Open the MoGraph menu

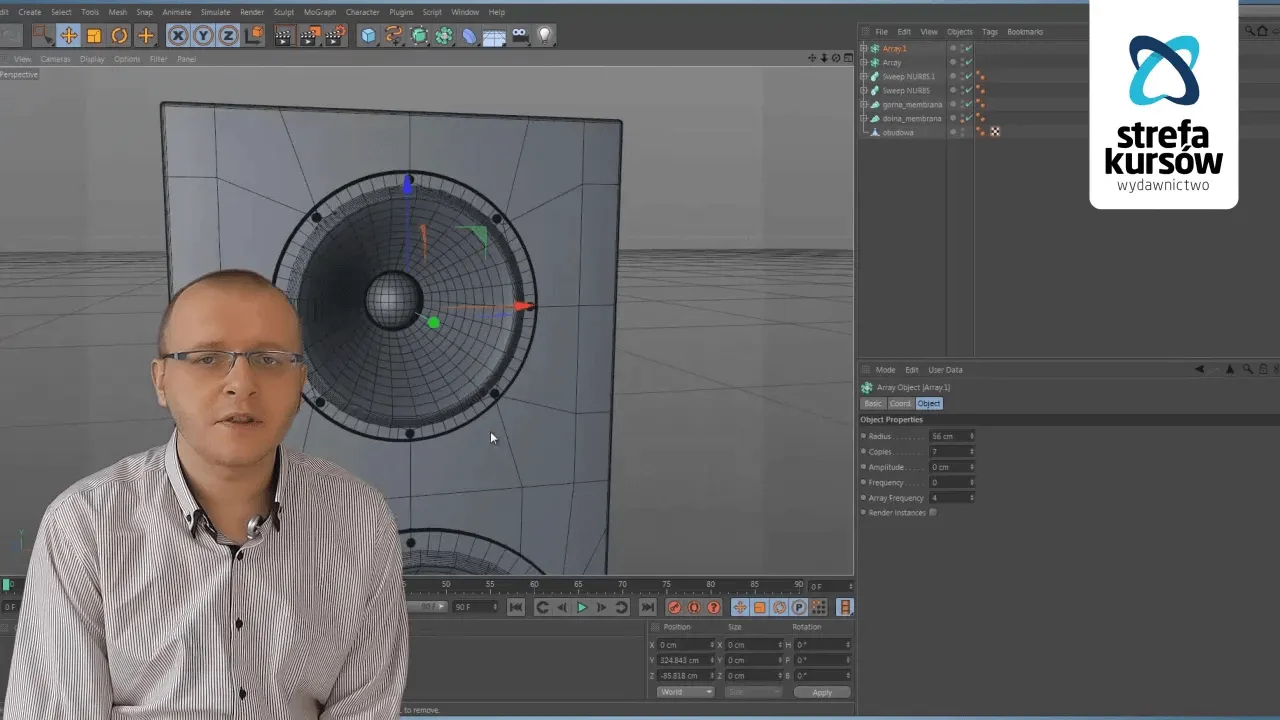tap(320, 12)
